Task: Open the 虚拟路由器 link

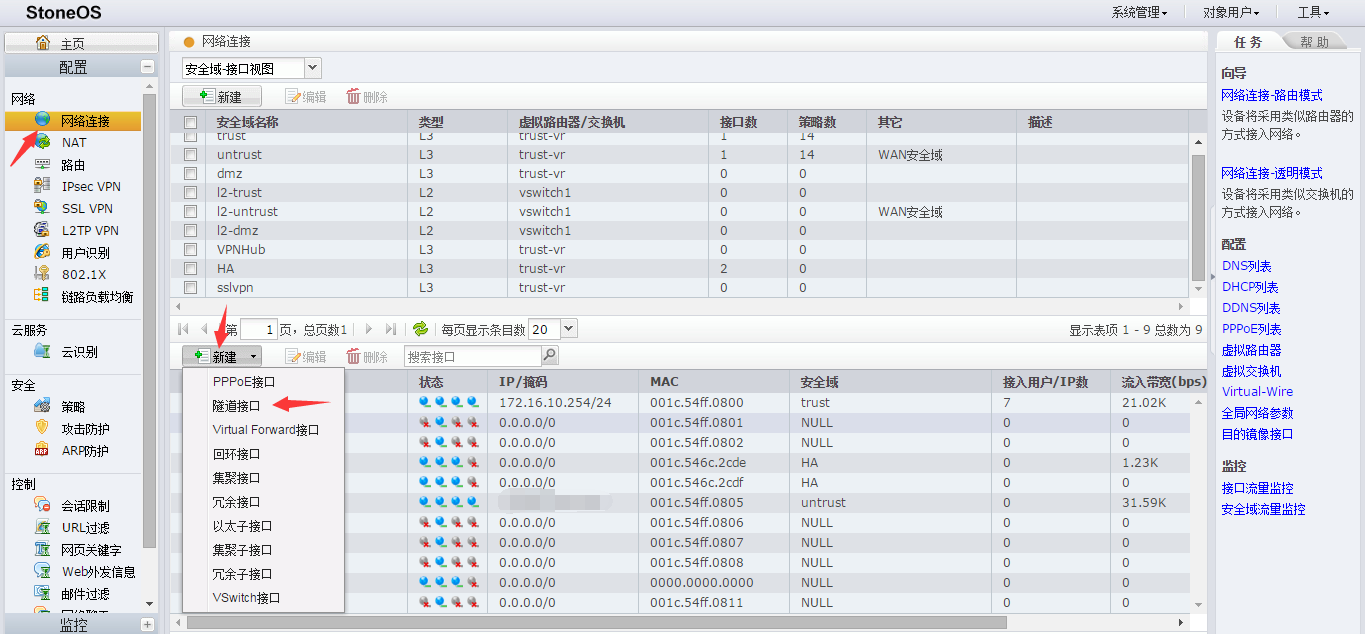Action: (x=1251, y=350)
